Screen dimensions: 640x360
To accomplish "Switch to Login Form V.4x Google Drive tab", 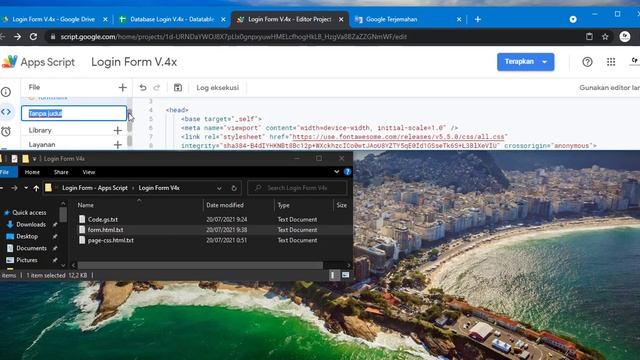I will pyautogui.click(x=53, y=19).
